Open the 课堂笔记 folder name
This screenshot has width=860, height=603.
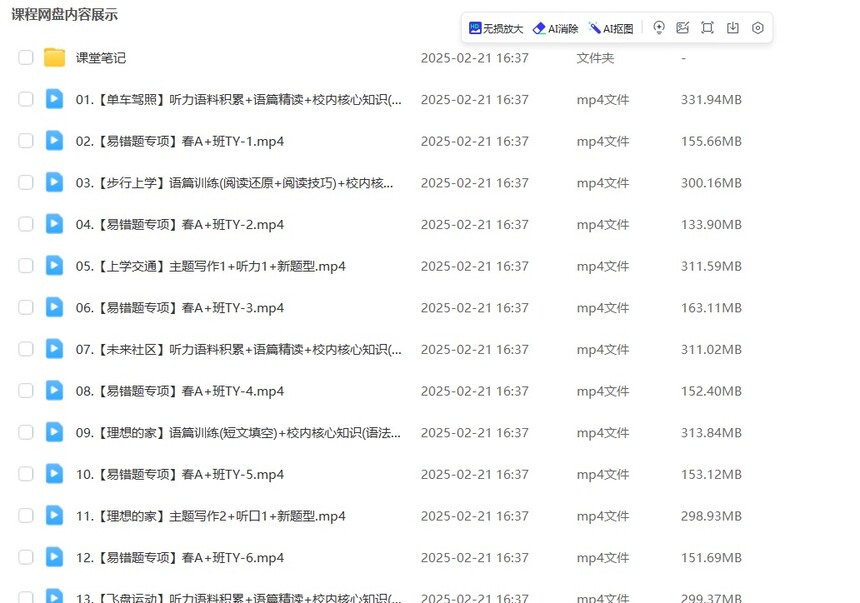[x=101, y=58]
